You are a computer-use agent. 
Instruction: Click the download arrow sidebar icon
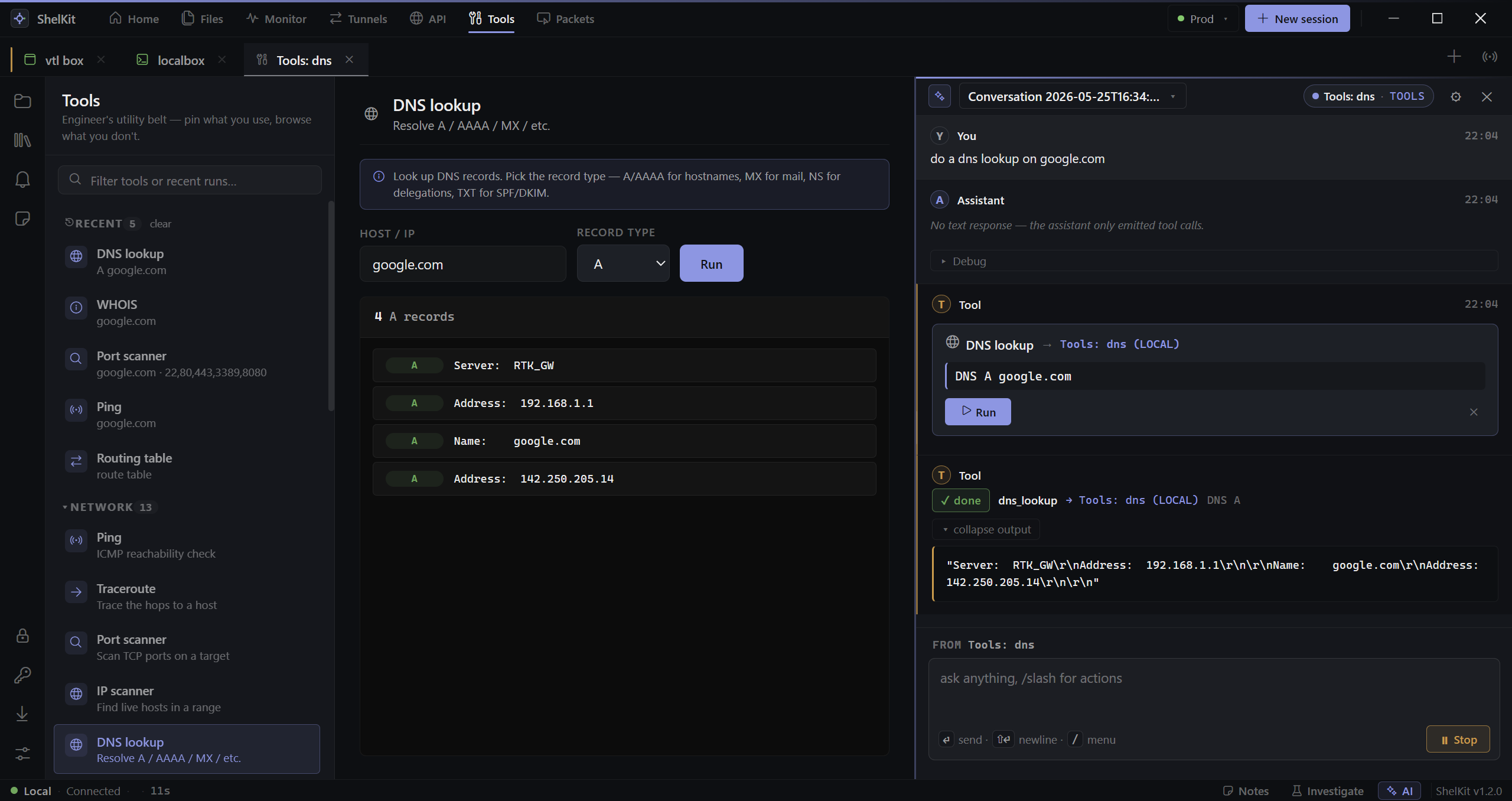pyautogui.click(x=22, y=714)
